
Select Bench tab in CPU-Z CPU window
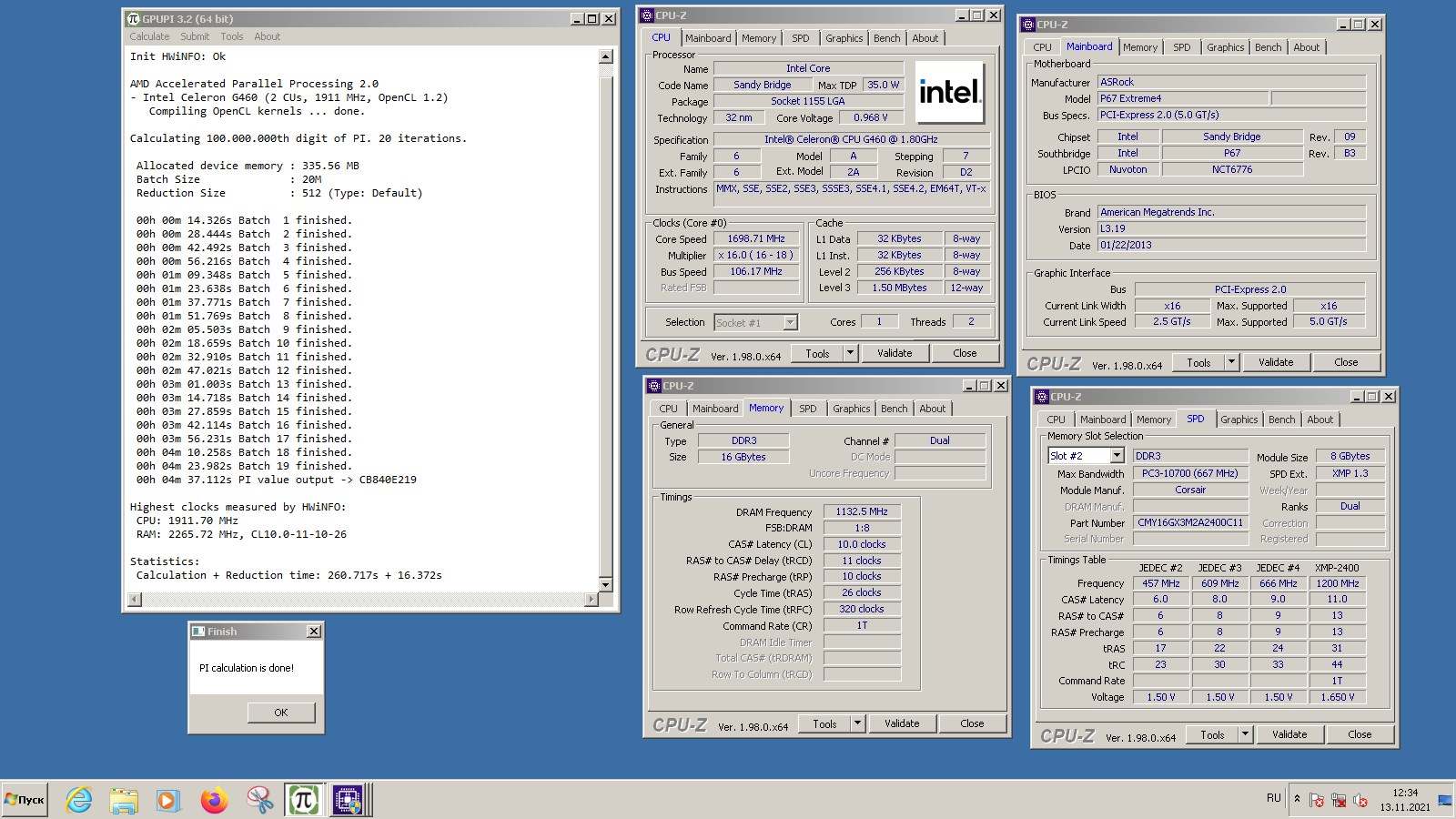pos(887,38)
